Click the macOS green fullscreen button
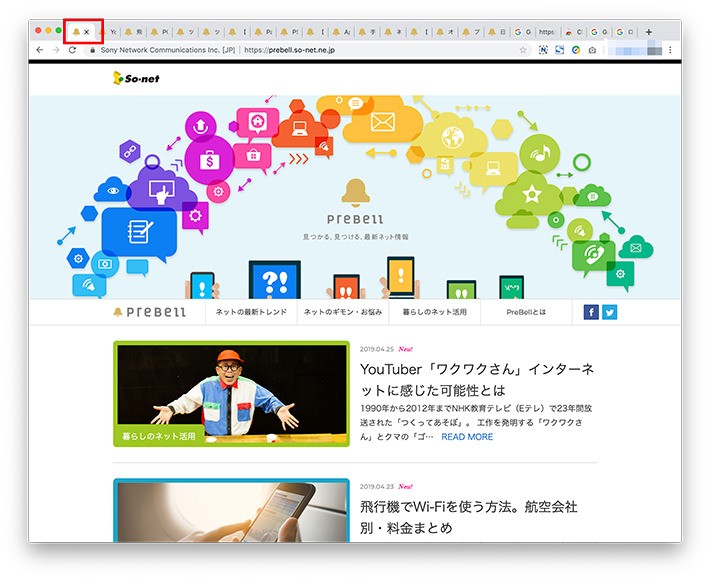710x580 pixels. point(58,30)
